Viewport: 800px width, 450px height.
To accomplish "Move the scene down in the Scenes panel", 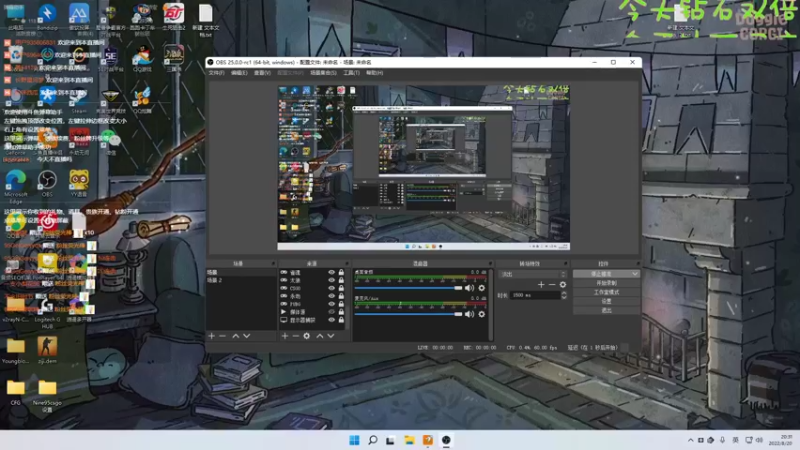I will pos(246,336).
